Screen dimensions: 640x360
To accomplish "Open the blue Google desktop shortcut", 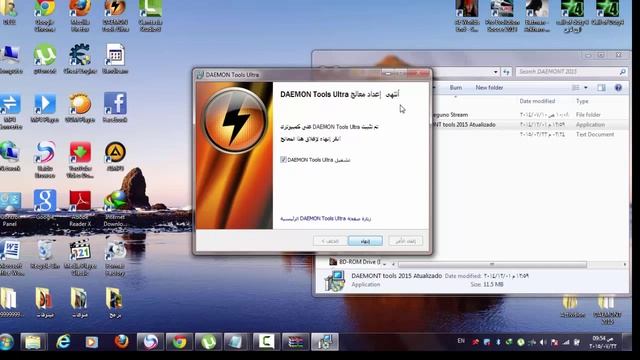I will 45,204.
